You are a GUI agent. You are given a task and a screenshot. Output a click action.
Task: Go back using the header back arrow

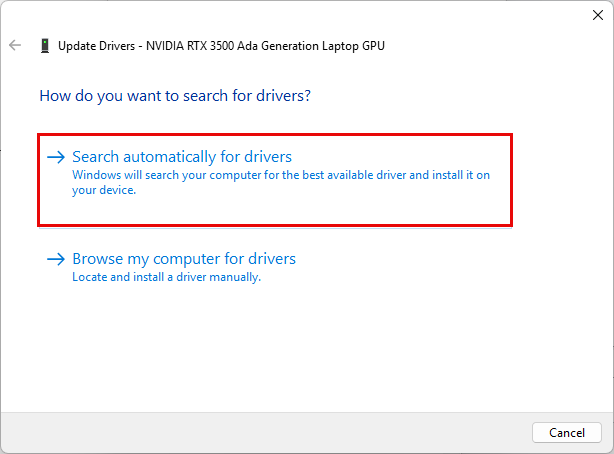[x=15, y=45]
